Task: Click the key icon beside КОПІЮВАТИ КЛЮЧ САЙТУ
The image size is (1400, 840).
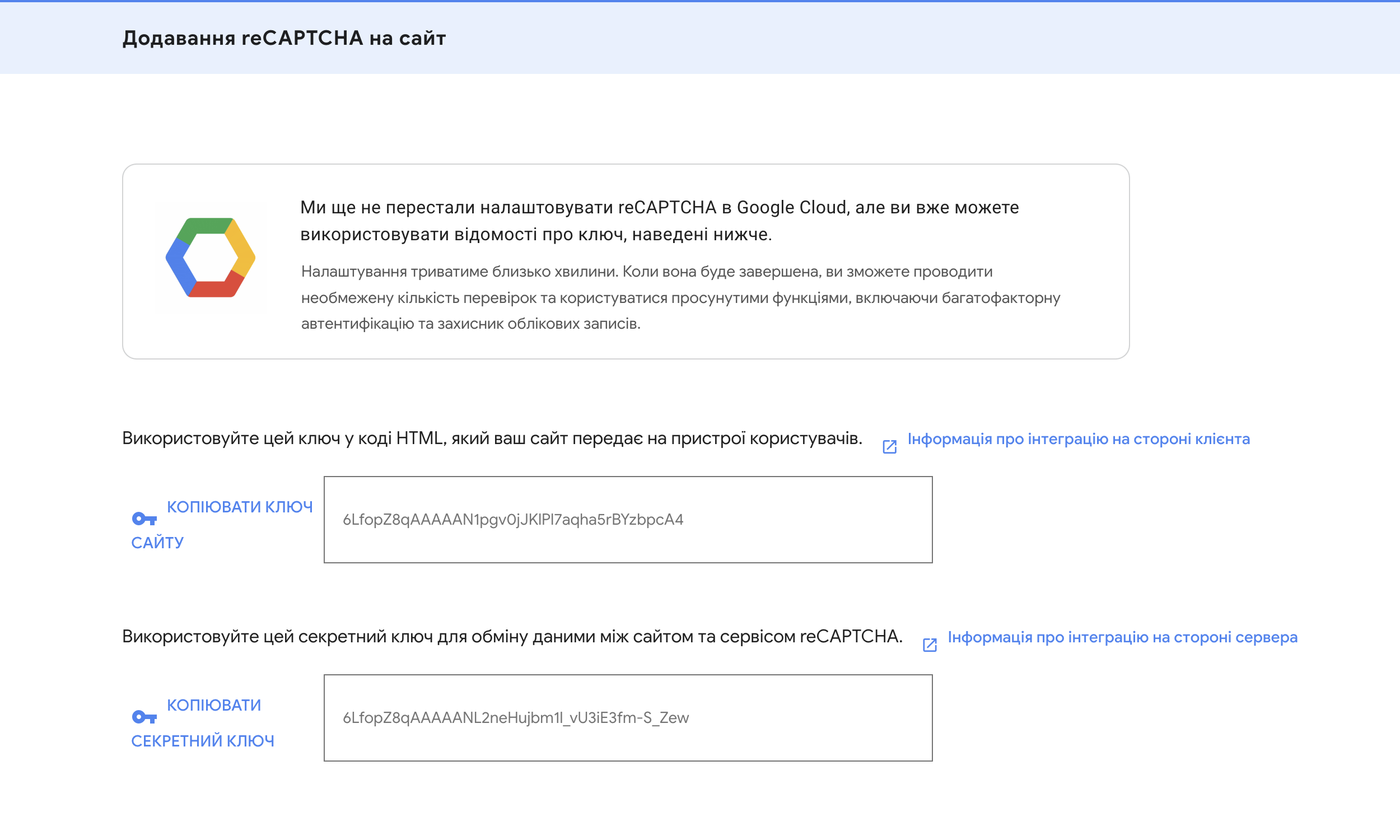Action: tap(144, 519)
